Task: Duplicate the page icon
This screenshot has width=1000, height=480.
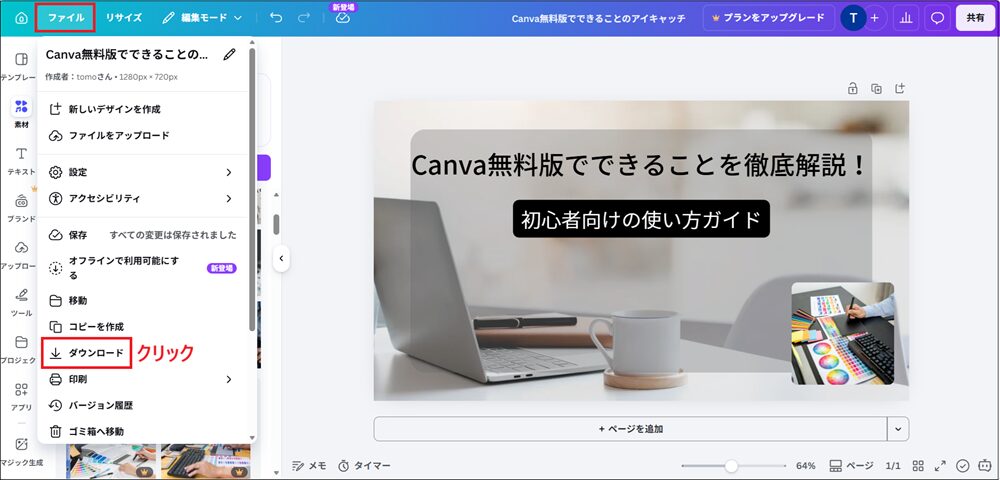Action: click(876, 89)
